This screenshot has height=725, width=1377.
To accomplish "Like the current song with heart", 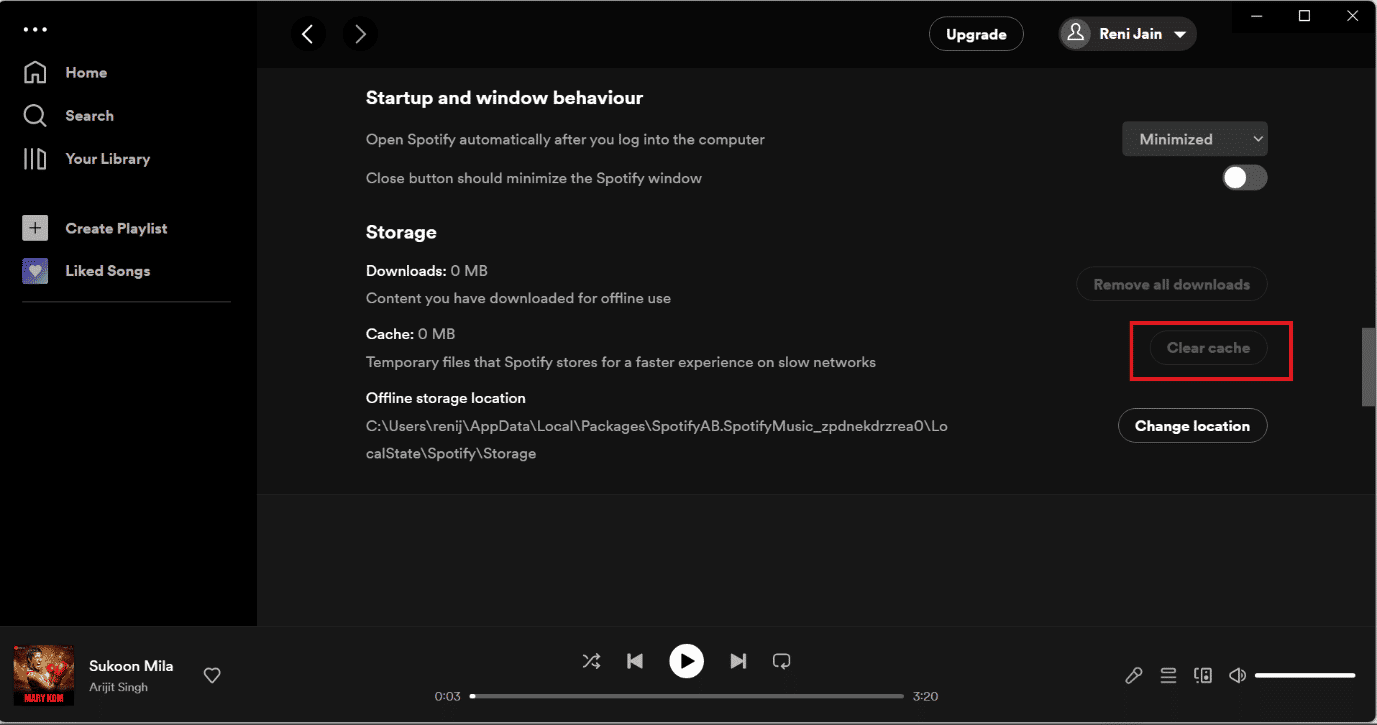I will pyautogui.click(x=212, y=676).
